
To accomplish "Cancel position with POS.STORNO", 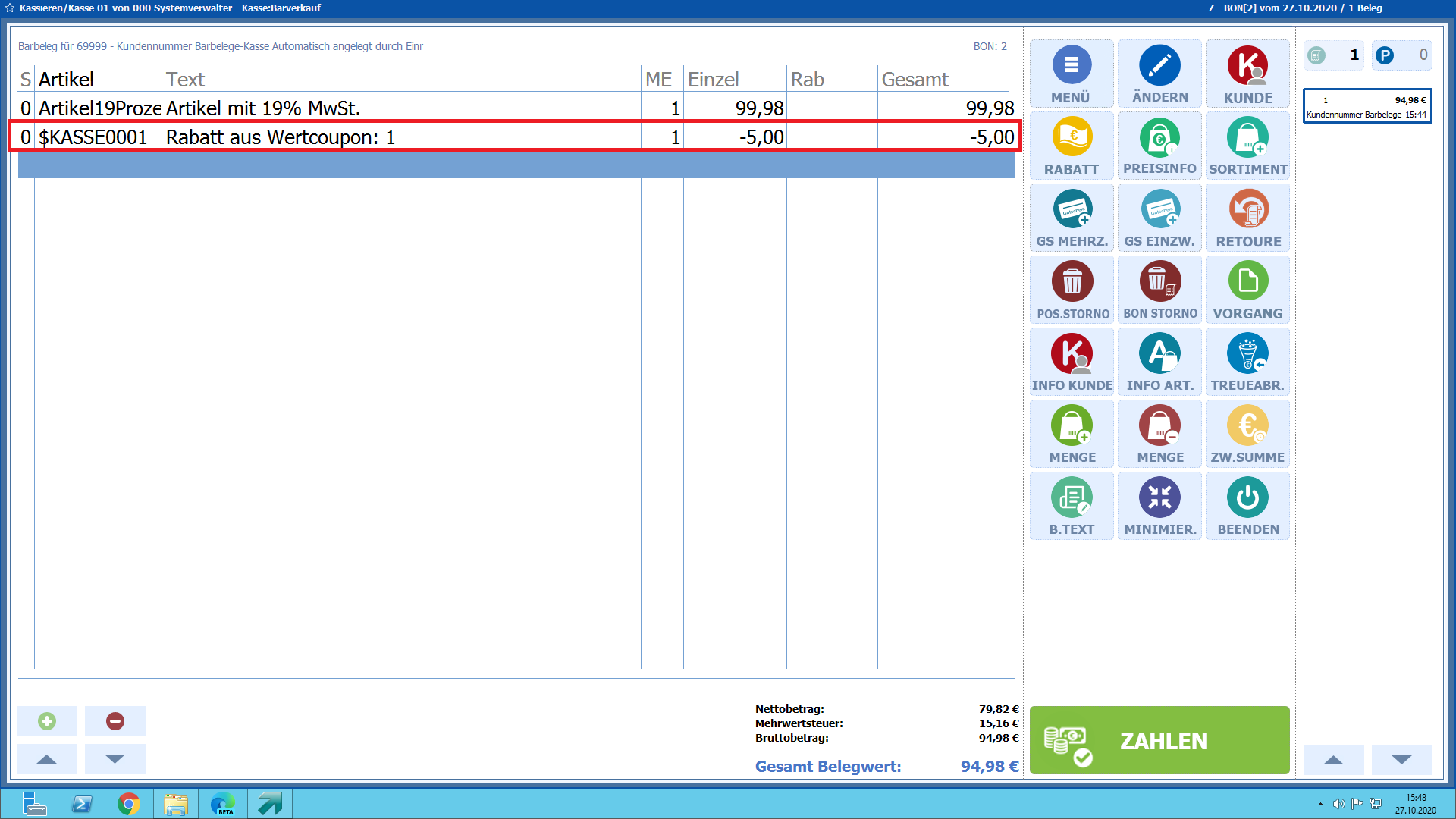I will pos(1071,290).
